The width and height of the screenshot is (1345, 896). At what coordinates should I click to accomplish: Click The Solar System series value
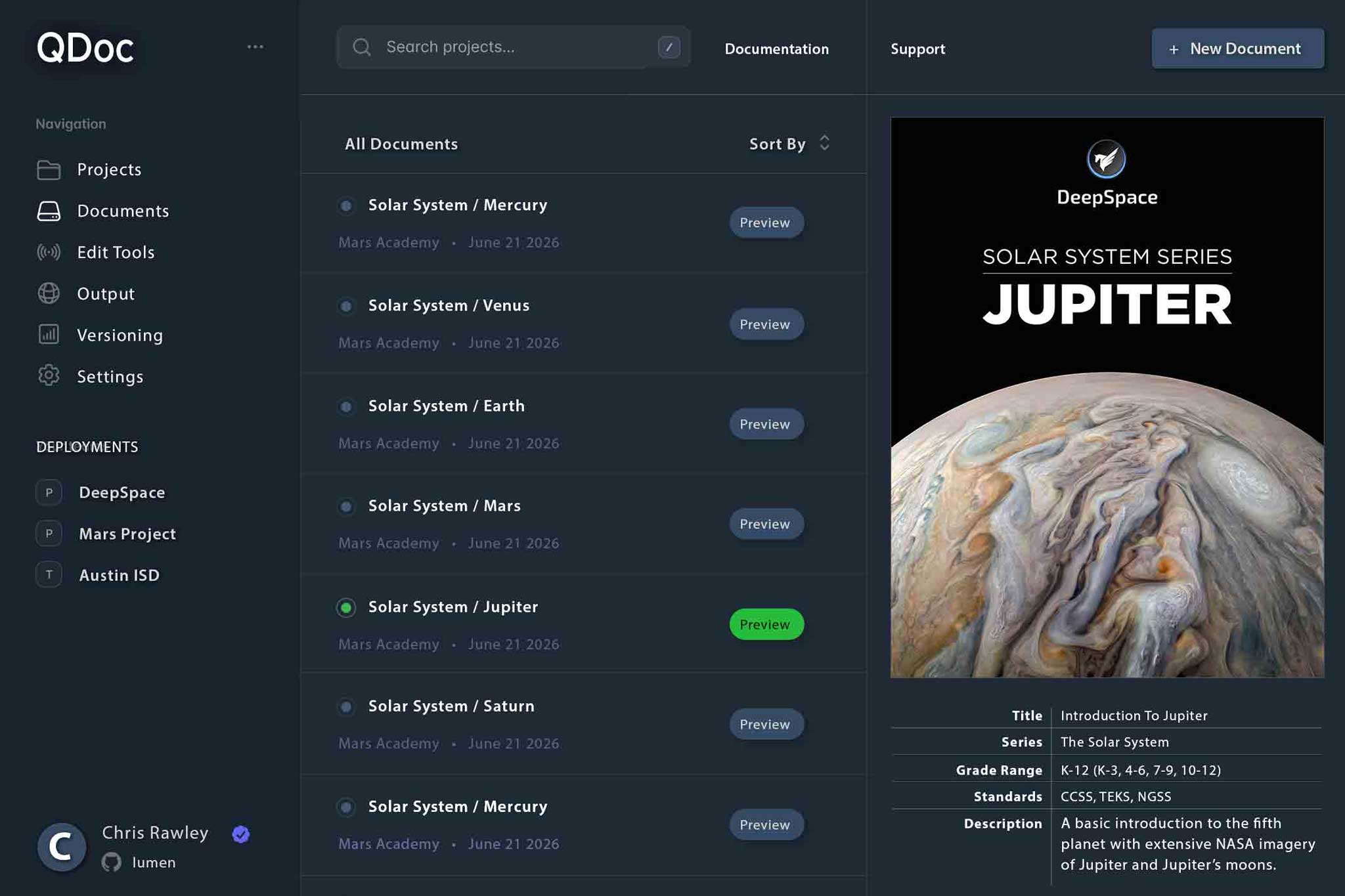pyautogui.click(x=1114, y=742)
